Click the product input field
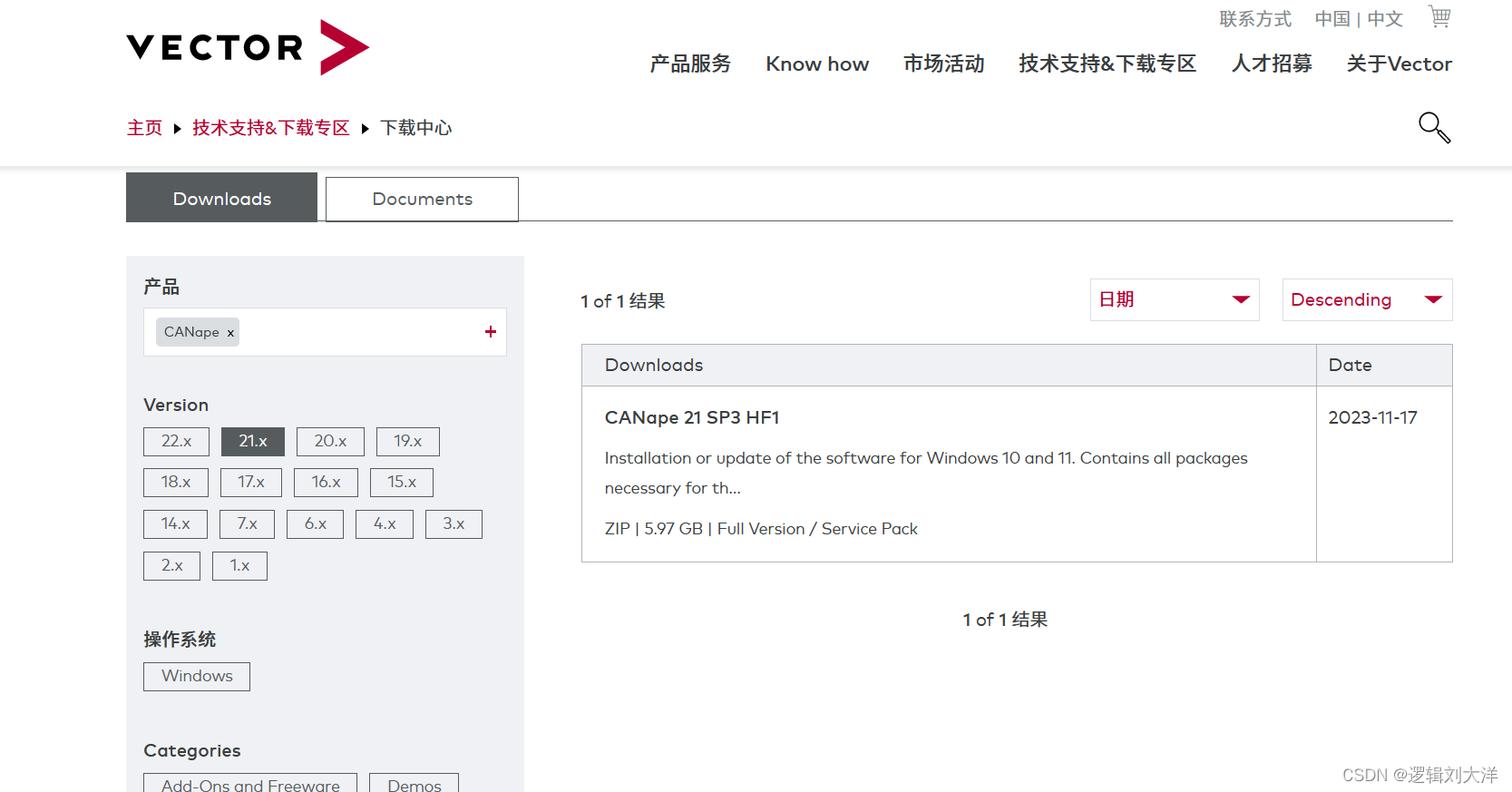 click(x=325, y=332)
